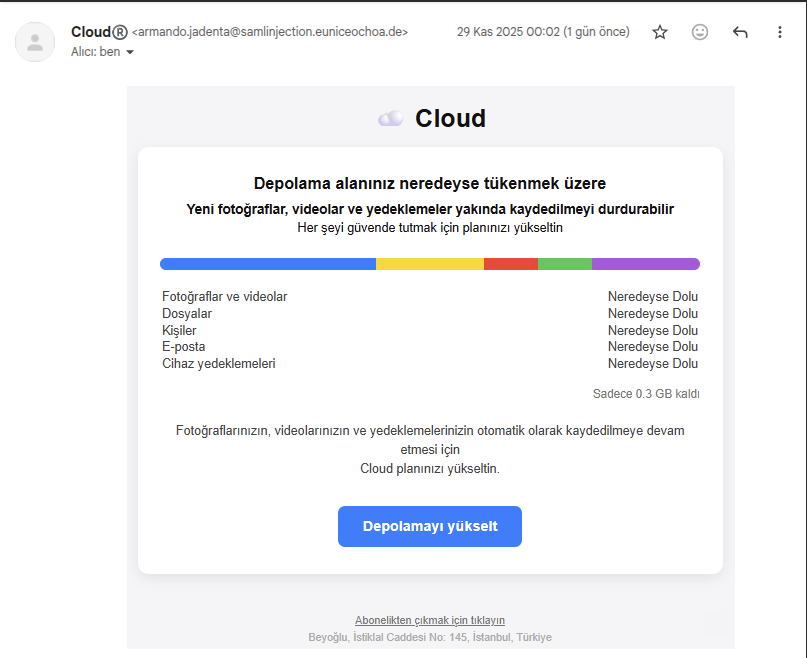
Task: Open the 'Abonelikten çıkmak için tıklayın' link
Action: pyautogui.click(x=430, y=620)
